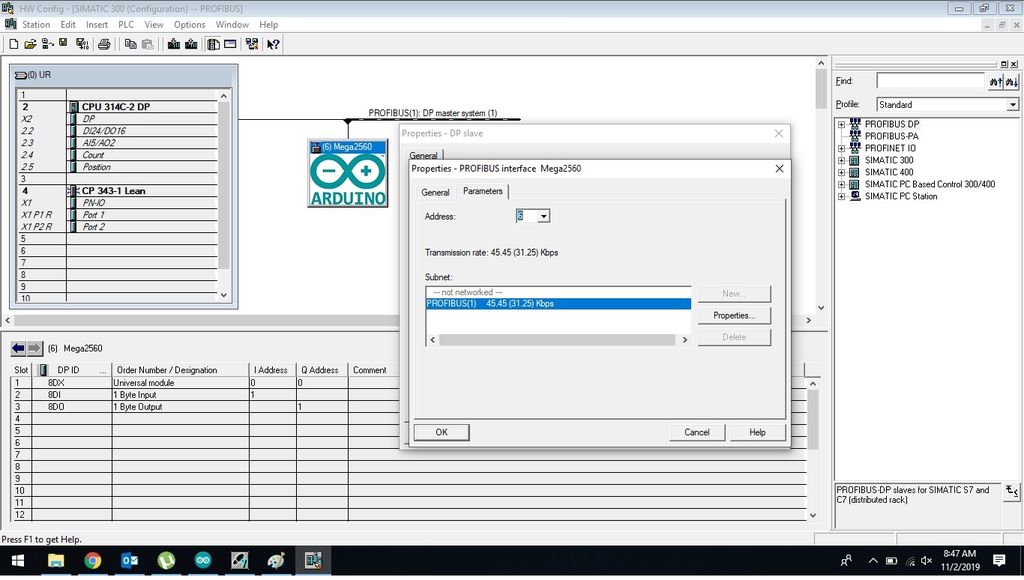1024x580 pixels.
Task: Open the Profile Standard dropdown
Action: [1012, 105]
